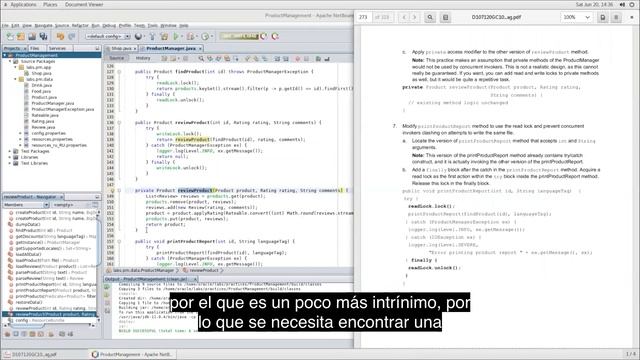
Task: Open the 100% zoom dropdown in PDF viewer
Action: 577,17
